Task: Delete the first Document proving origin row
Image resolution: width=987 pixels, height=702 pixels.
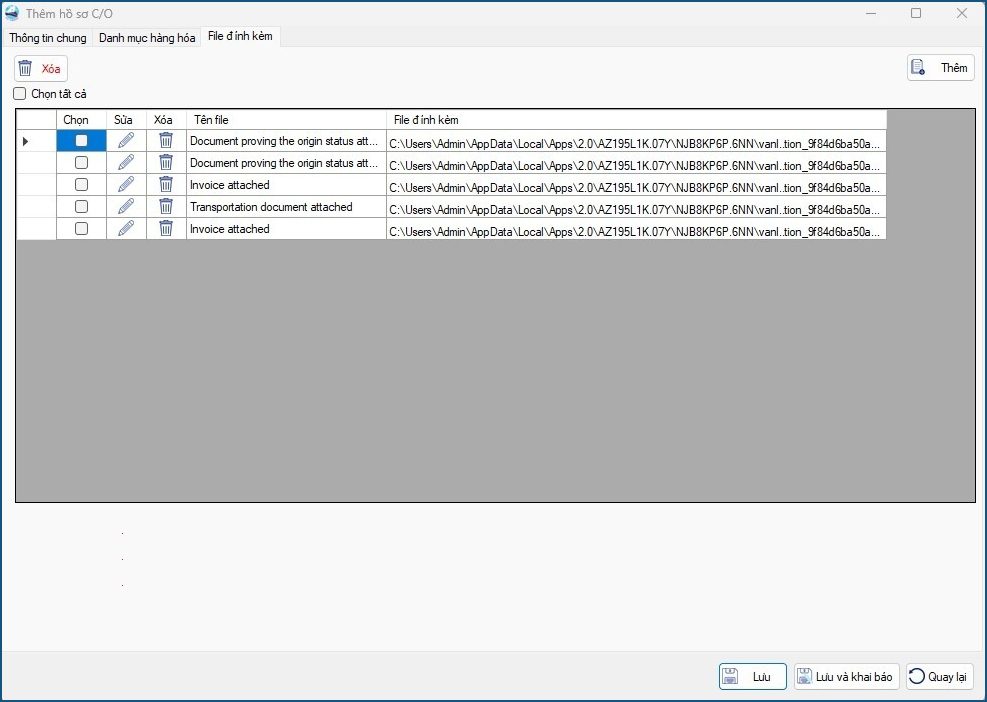Action: click(x=166, y=141)
